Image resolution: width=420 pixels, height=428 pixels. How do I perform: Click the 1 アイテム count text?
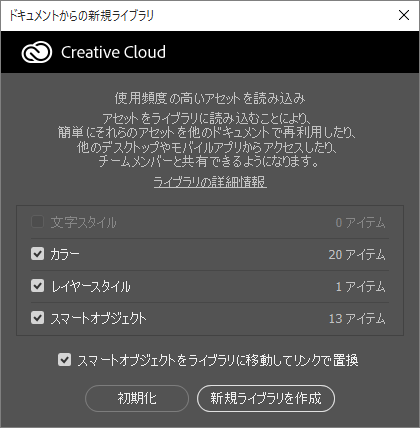click(x=360, y=287)
